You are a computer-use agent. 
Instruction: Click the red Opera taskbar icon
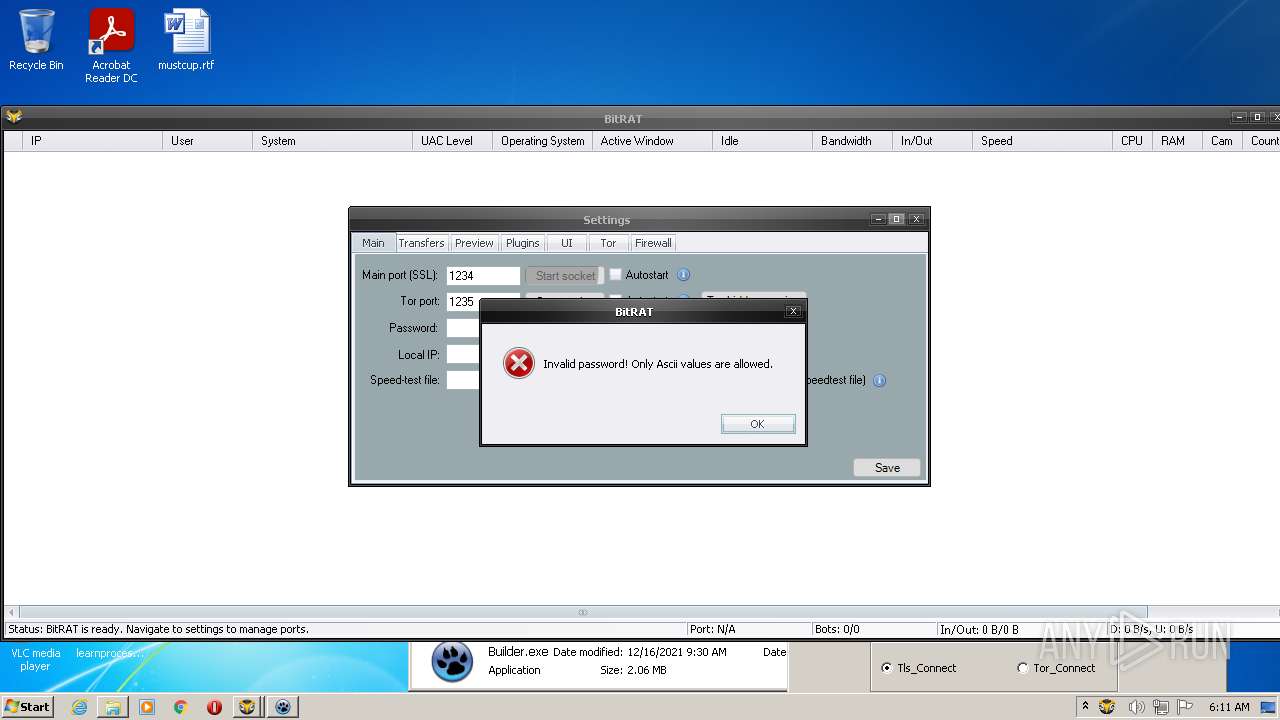214,707
